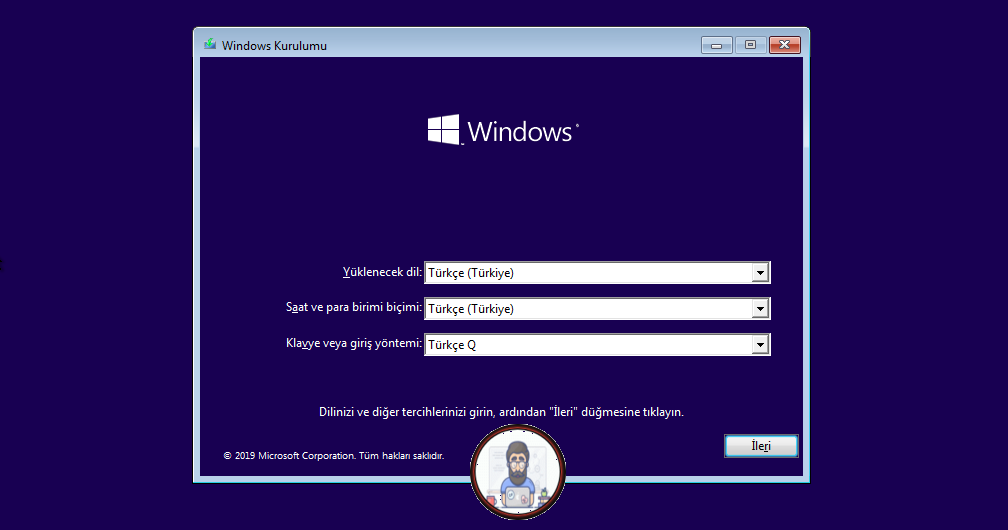1008x530 pixels.
Task: Click the "© 2019 Microsoft Corporation" copyright text
Action: click(333, 455)
